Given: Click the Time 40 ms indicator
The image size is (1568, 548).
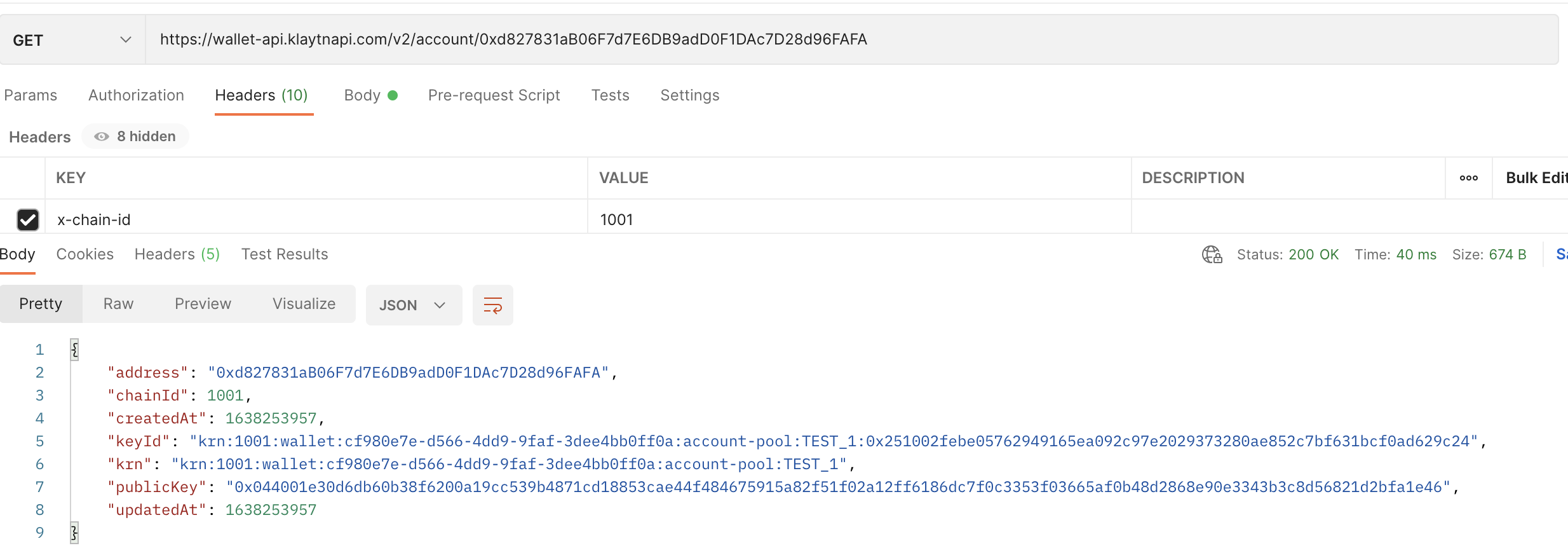Looking at the screenshot, I should click(1395, 255).
